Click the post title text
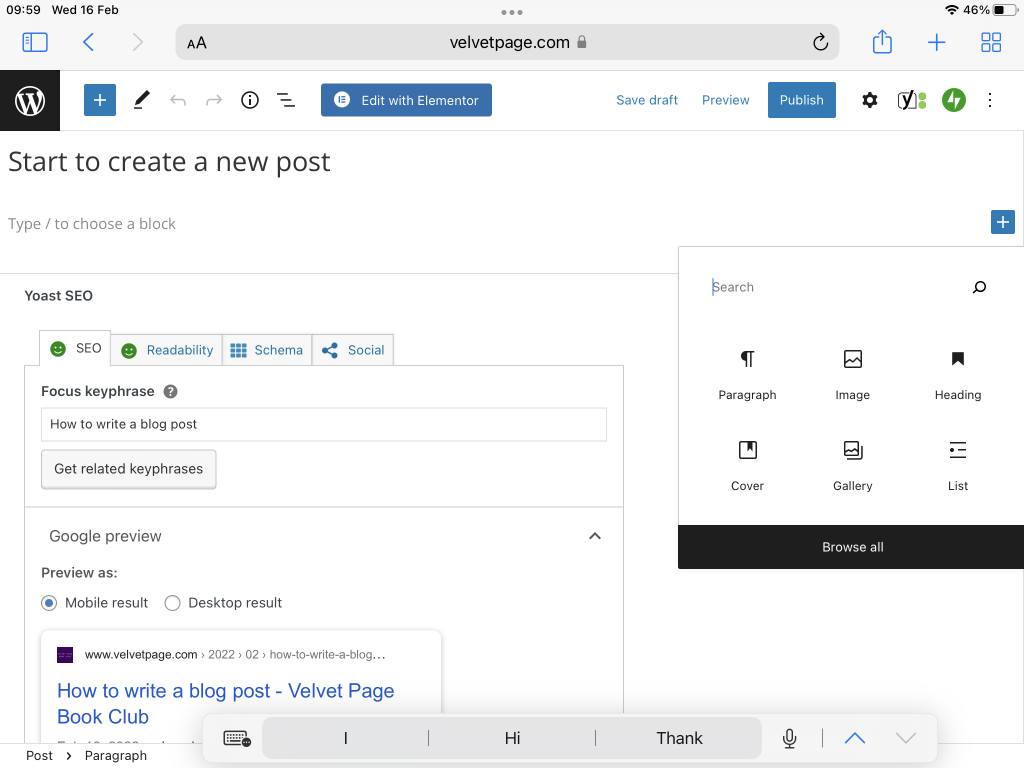The image size is (1024, 768). 169,161
